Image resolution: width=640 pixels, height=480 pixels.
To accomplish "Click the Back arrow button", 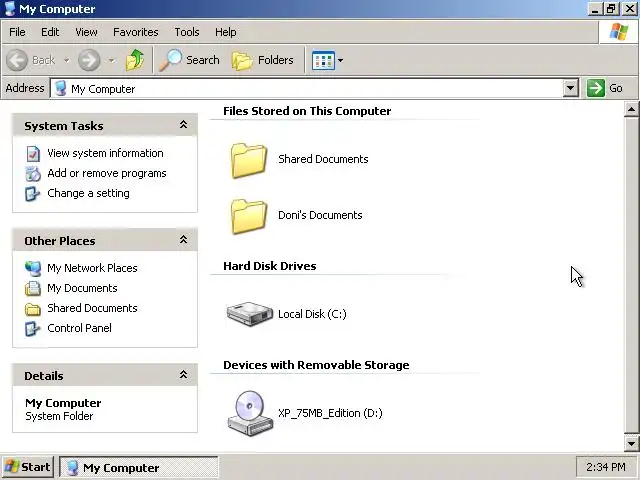I will coord(17,60).
